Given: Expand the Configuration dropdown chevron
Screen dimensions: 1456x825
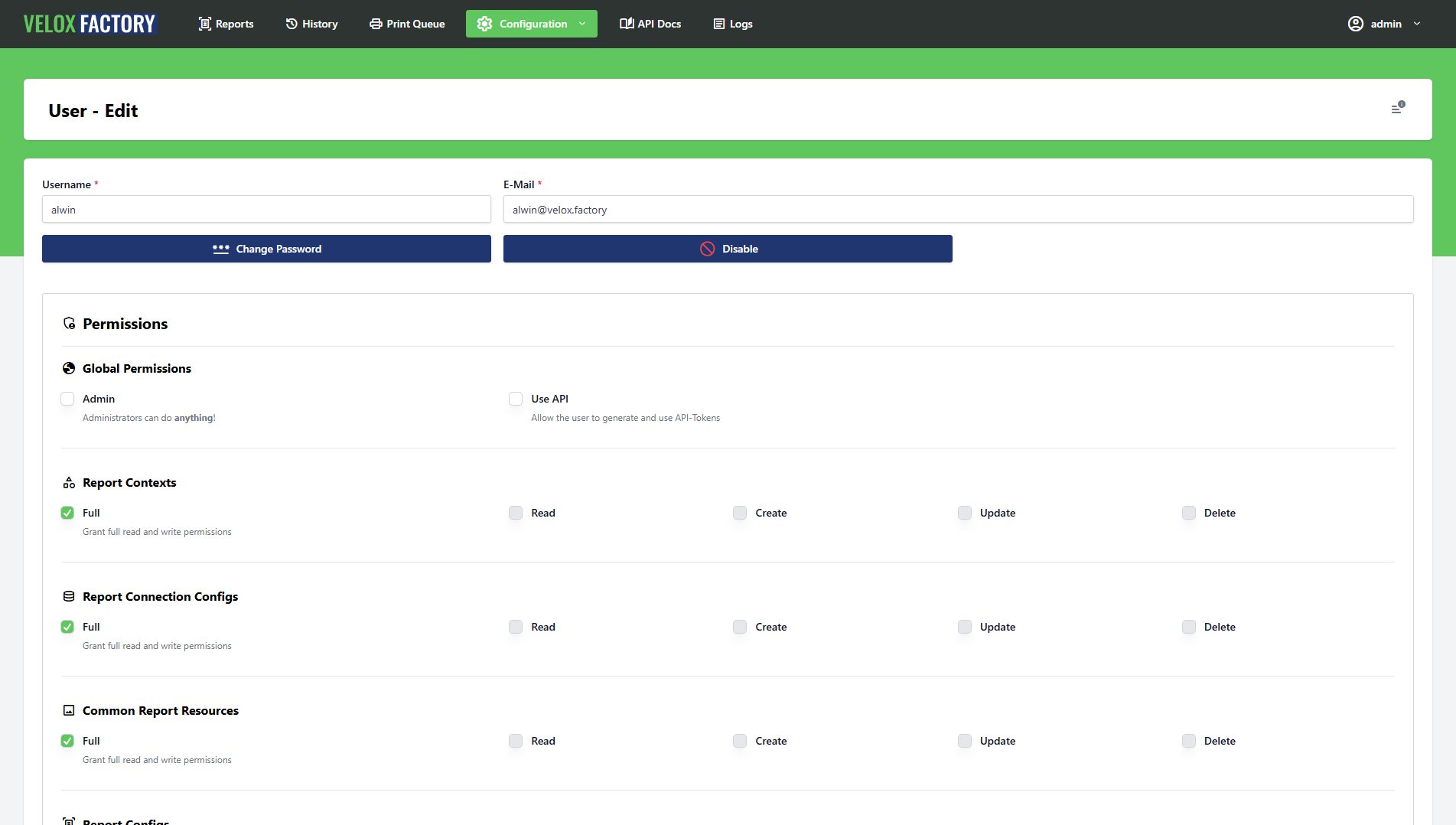Looking at the screenshot, I should click(x=582, y=24).
